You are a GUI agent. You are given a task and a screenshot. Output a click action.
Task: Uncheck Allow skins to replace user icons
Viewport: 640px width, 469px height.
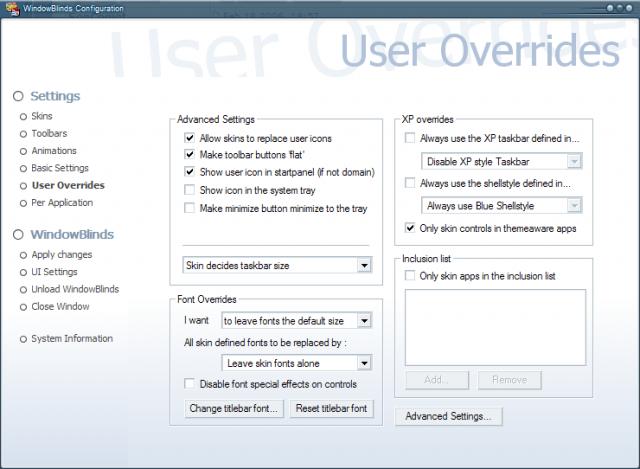tap(189, 138)
